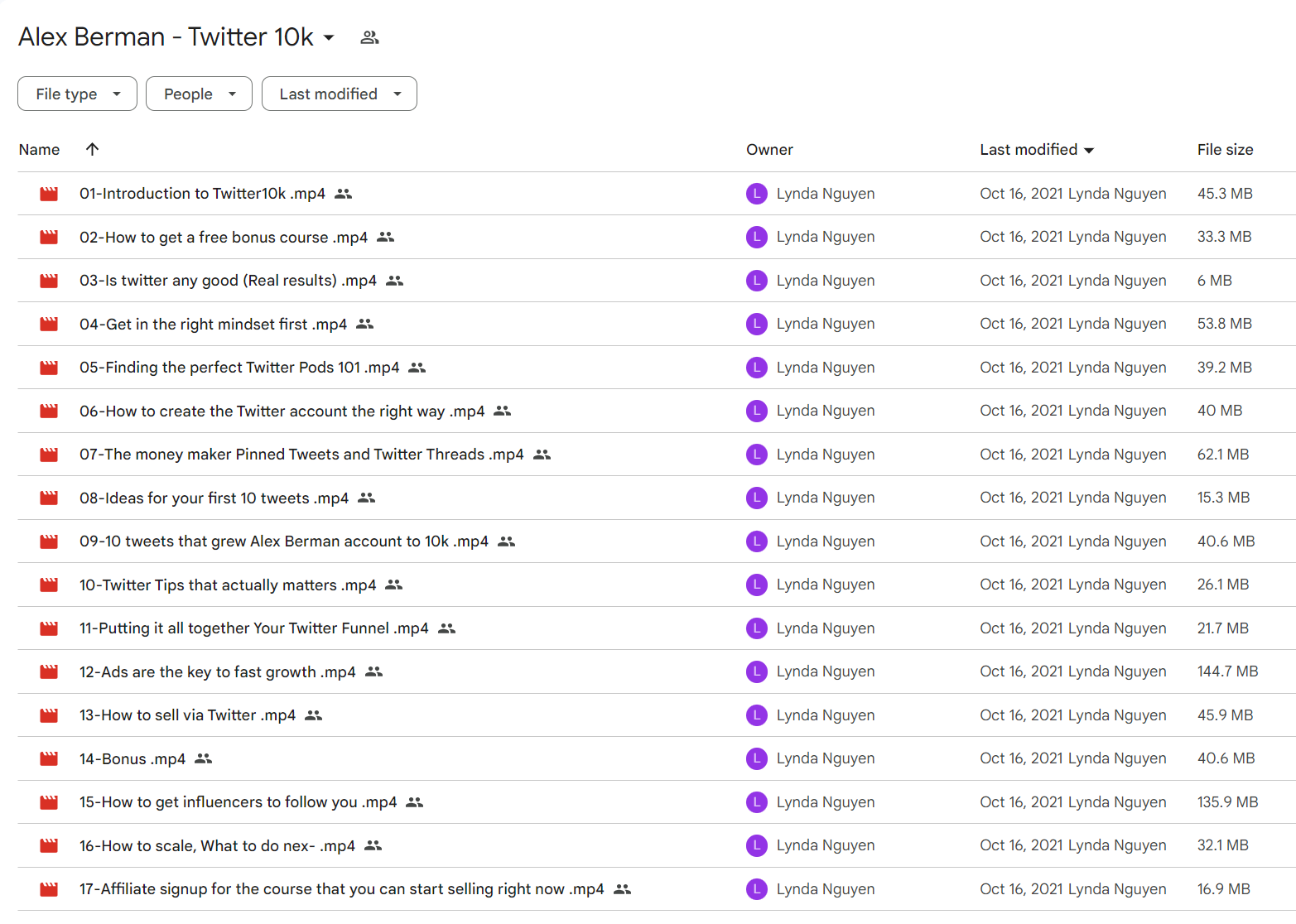Open the Alex Berman - Twitter 10k folder dropdown
The height and width of the screenshot is (924, 1296).
pyautogui.click(x=329, y=37)
